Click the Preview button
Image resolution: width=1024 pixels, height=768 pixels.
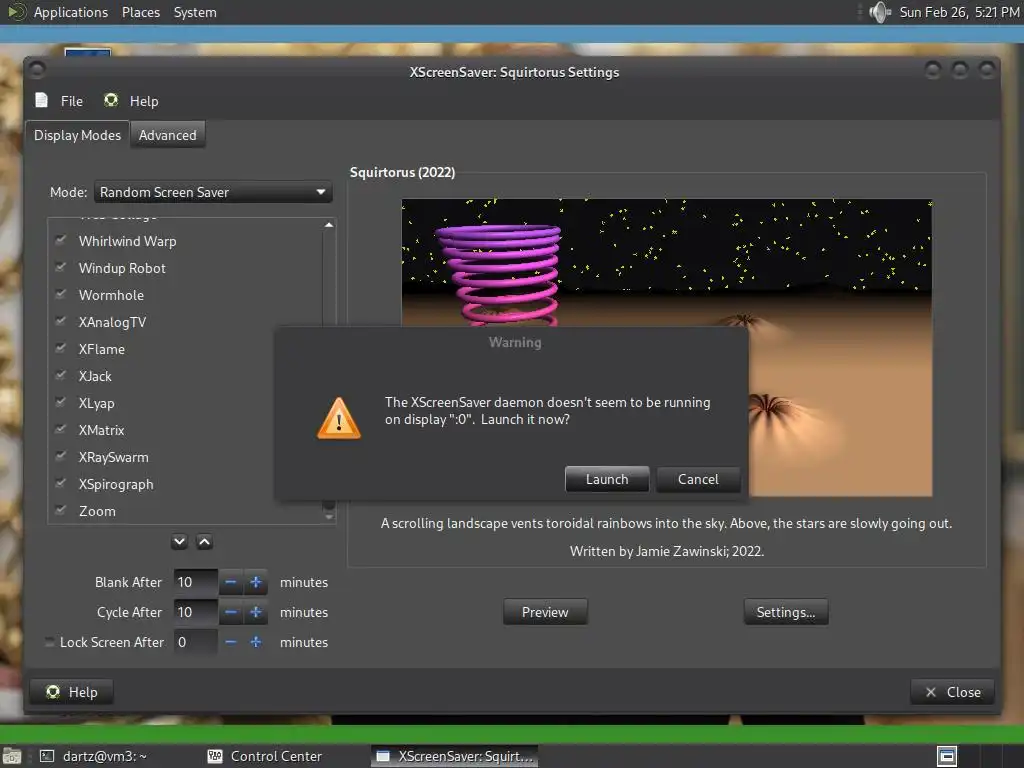pos(545,612)
